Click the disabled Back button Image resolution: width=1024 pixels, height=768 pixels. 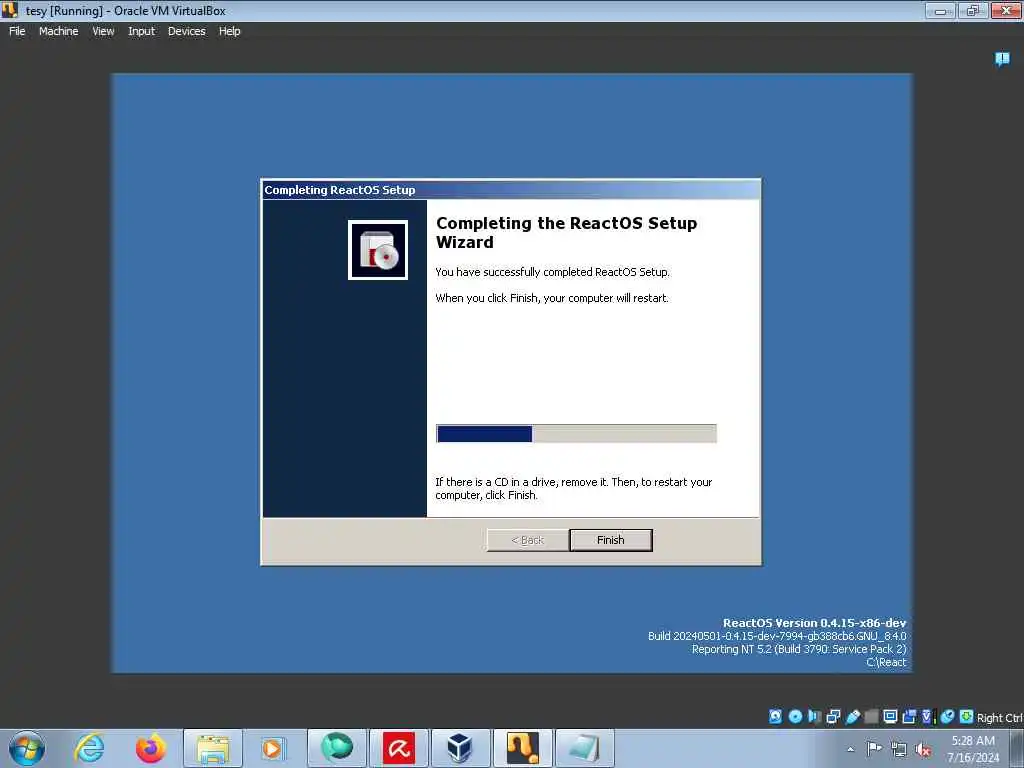[x=527, y=540]
